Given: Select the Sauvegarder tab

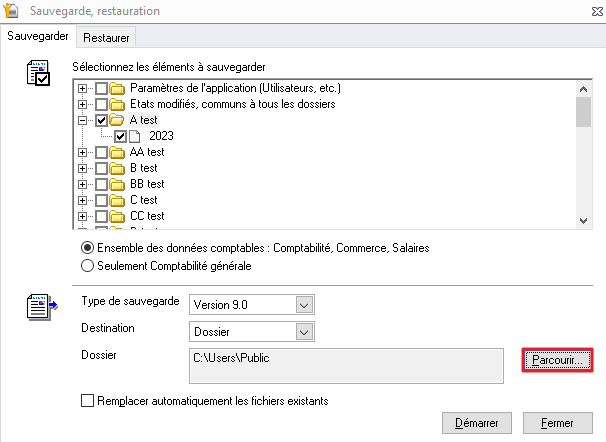Looking at the screenshot, I should tap(38, 36).
